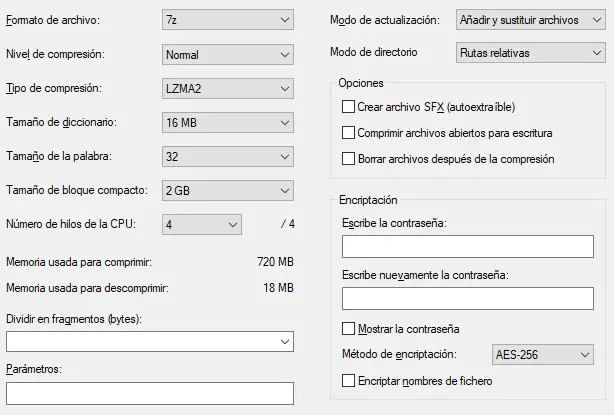This screenshot has width=614, height=415.
Task: Open the Modo de directorio dropdown
Action: 529,52
